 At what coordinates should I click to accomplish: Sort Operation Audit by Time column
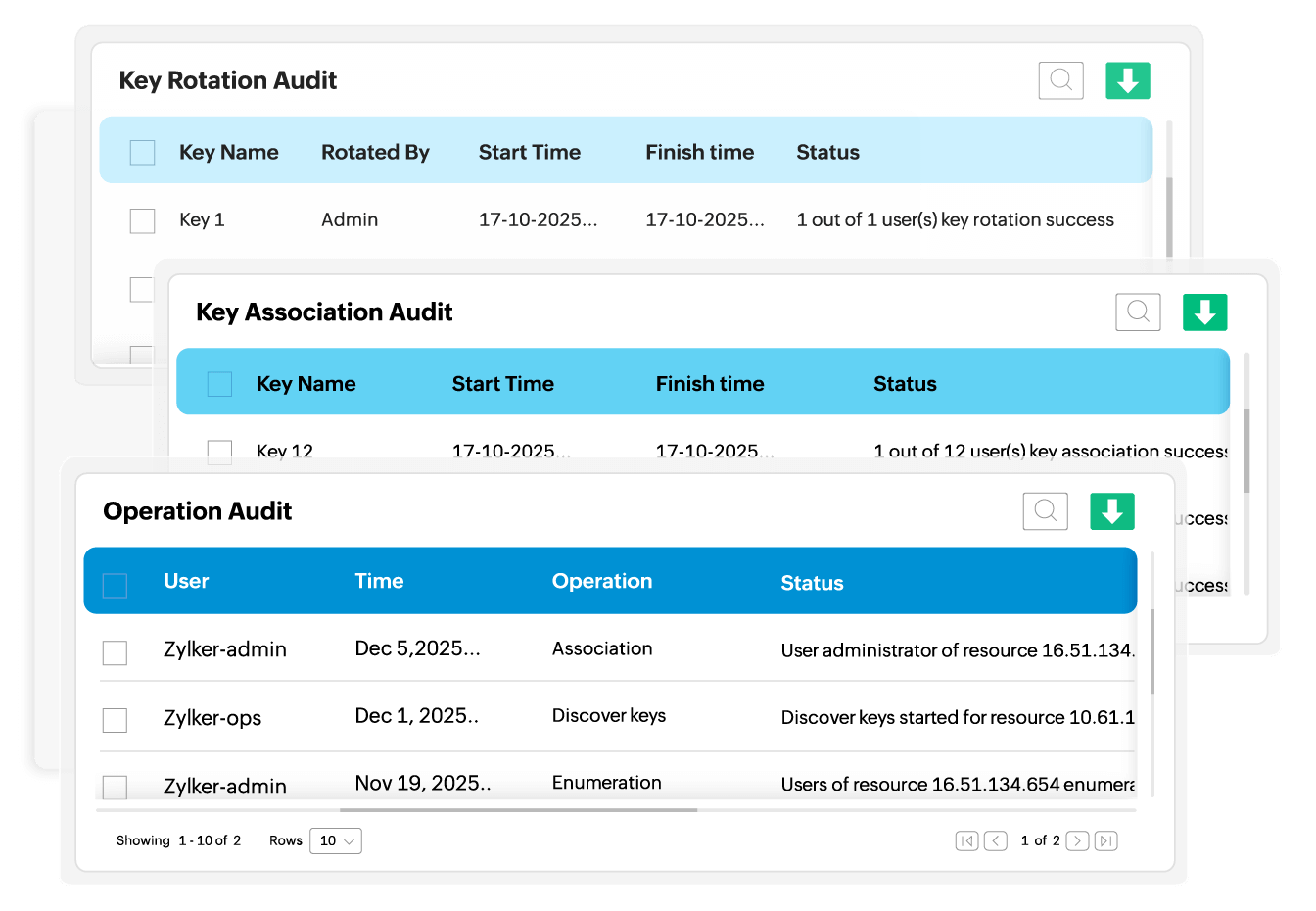(x=379, y=581)
